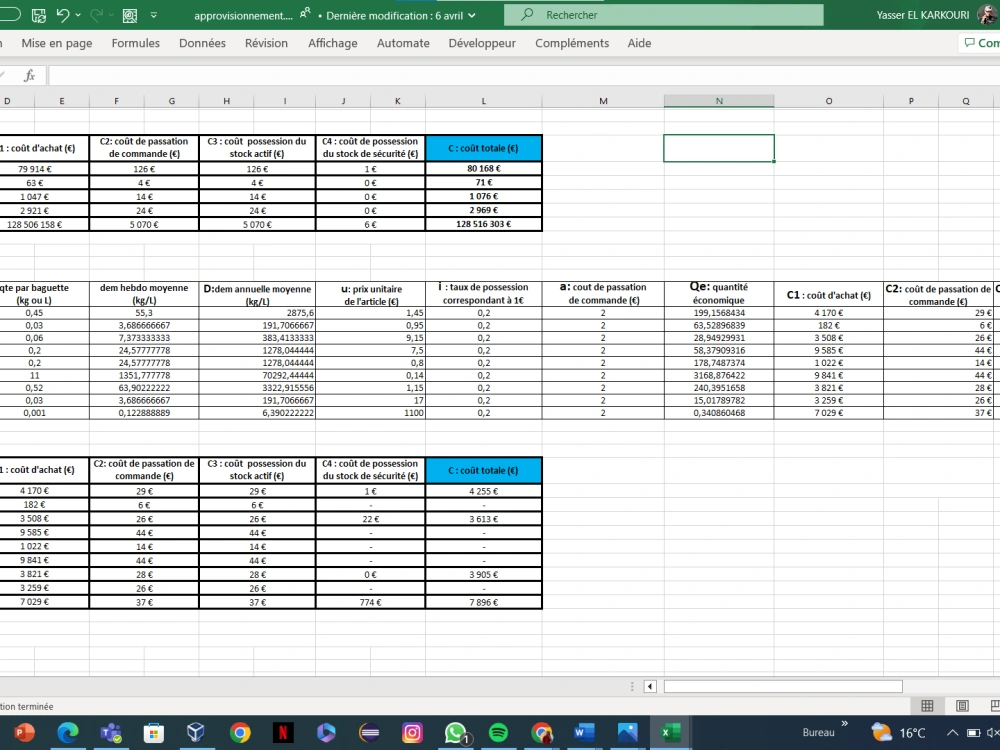Open Netflix from the taskbar
This screenshot has width=1000, height=750.
pyautogui.click(x=283, y=733)
